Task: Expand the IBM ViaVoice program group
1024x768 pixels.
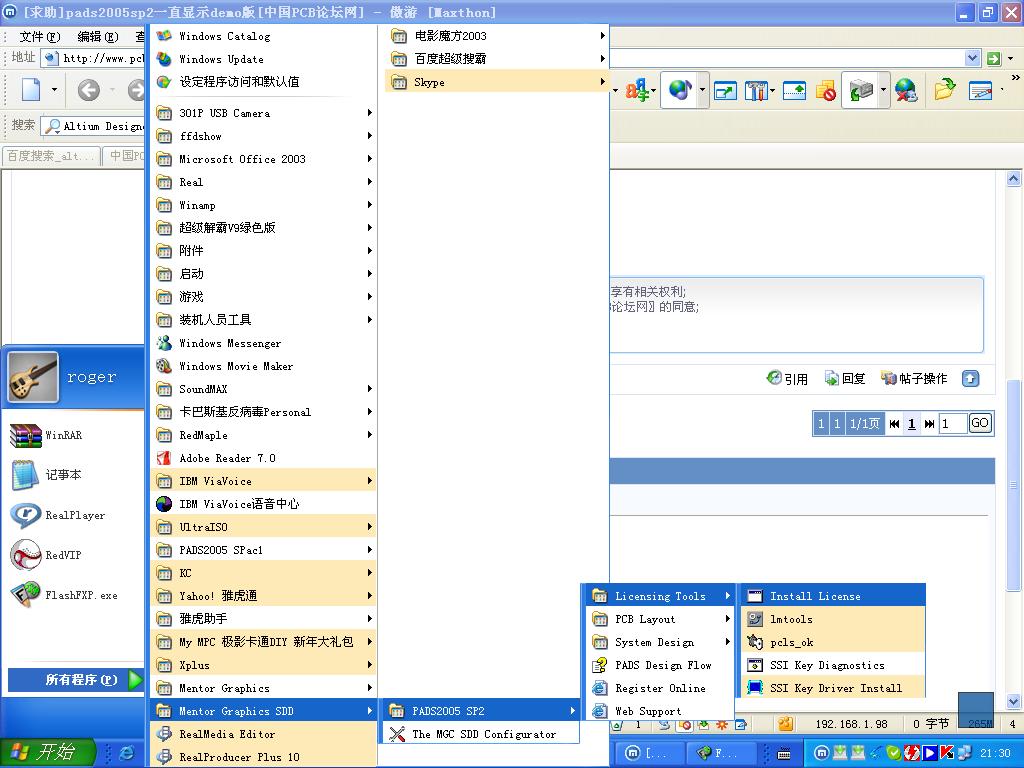Action: [264, 481]
